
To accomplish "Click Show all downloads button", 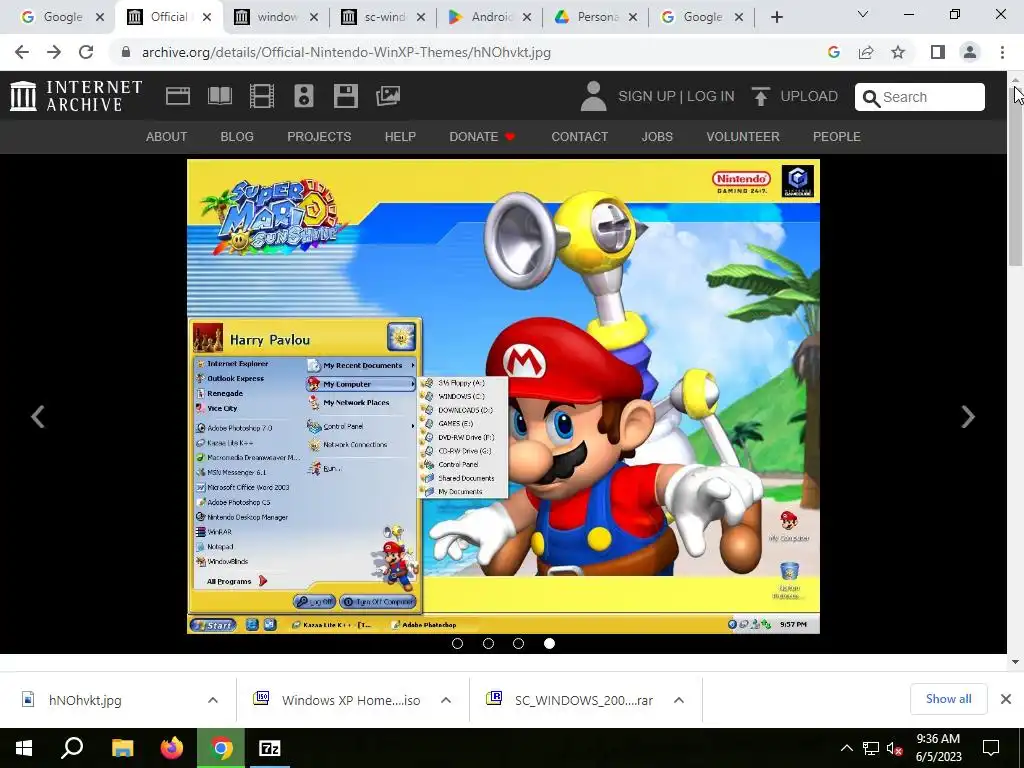I will (x=948, y=699).
